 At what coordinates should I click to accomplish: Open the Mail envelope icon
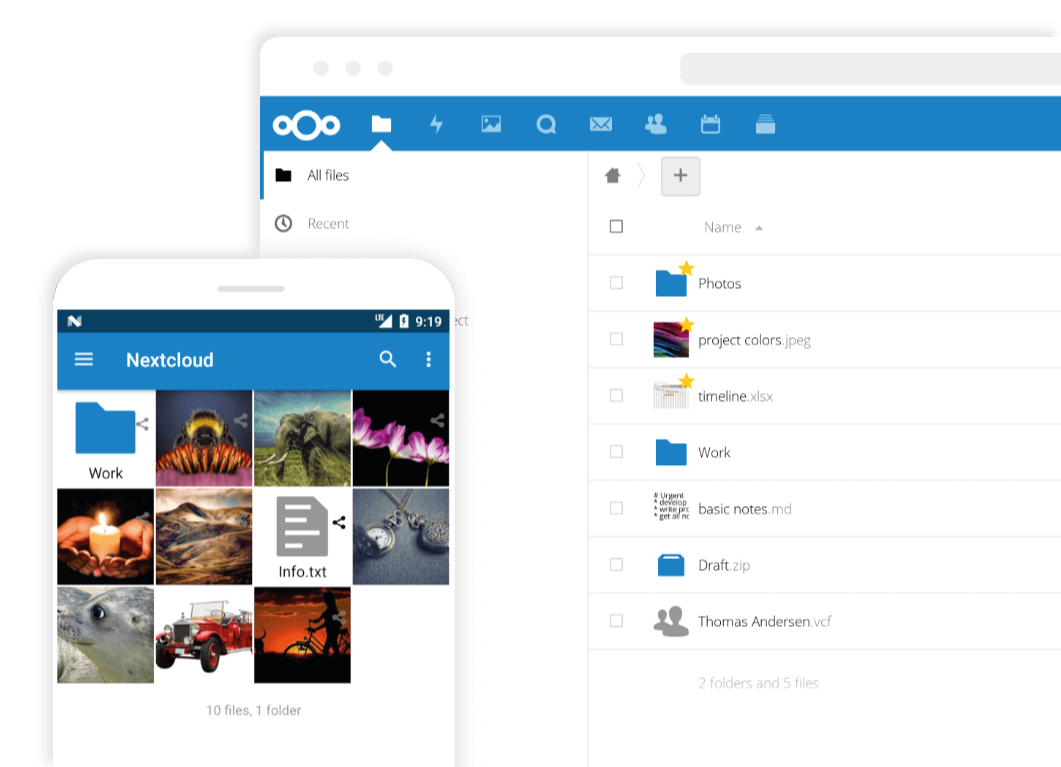pyautogui.click(x=601, y=124)
